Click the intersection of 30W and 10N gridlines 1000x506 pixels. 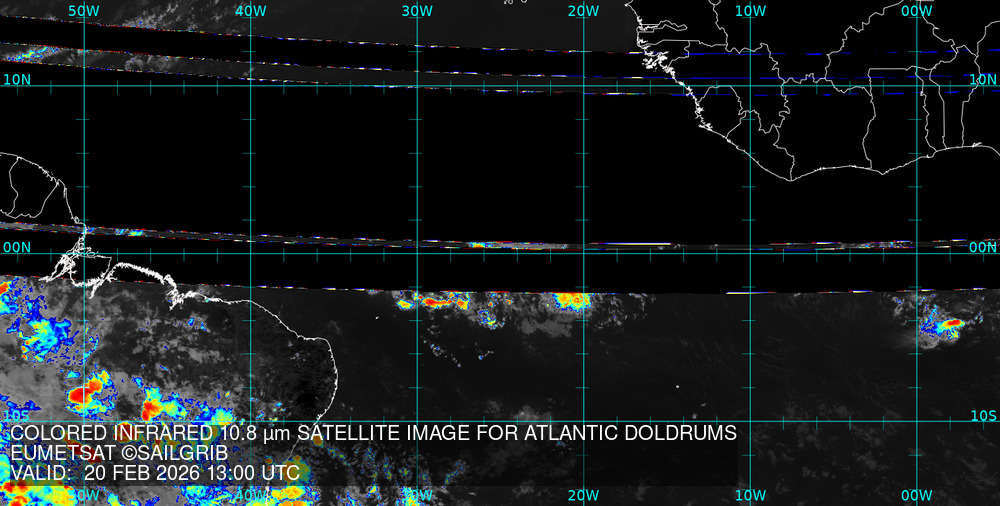pos(417,85)
